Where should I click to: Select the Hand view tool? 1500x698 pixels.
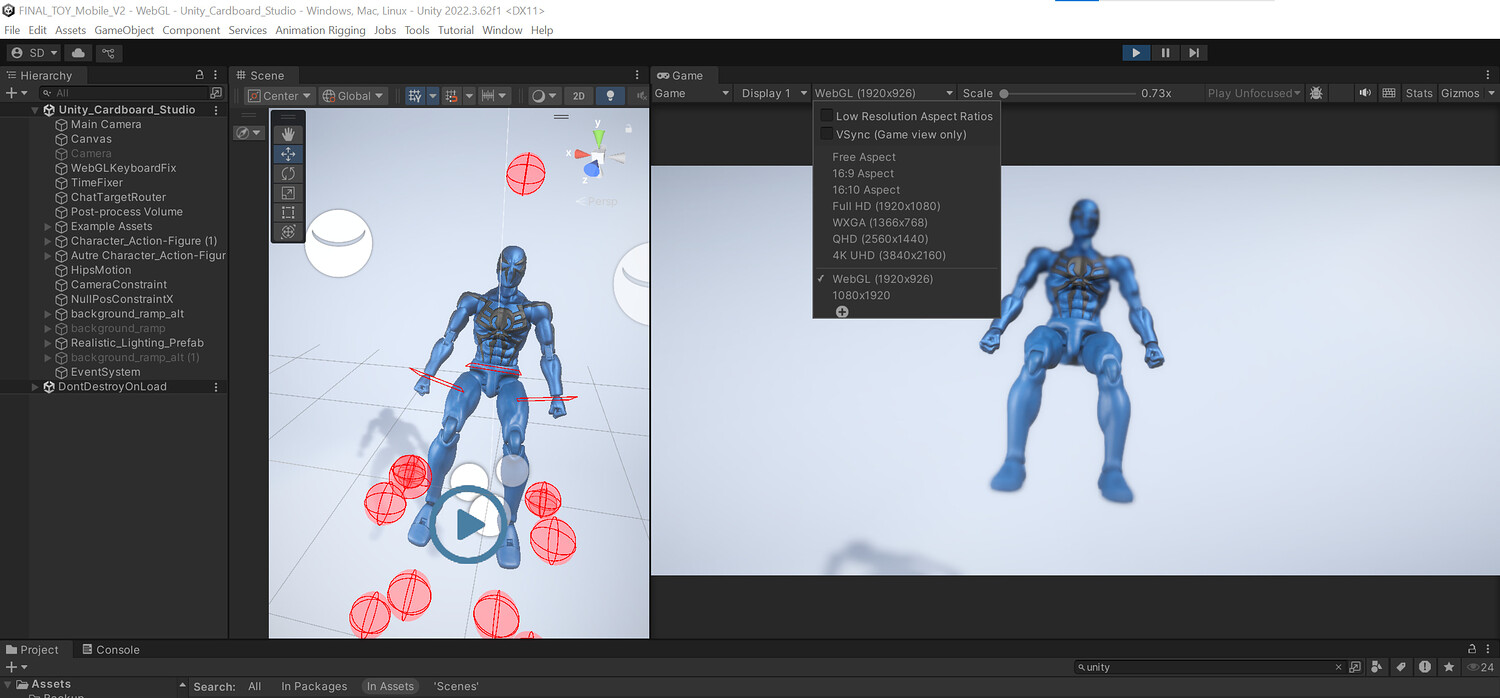pyautogui.click(x=288, y=134)
